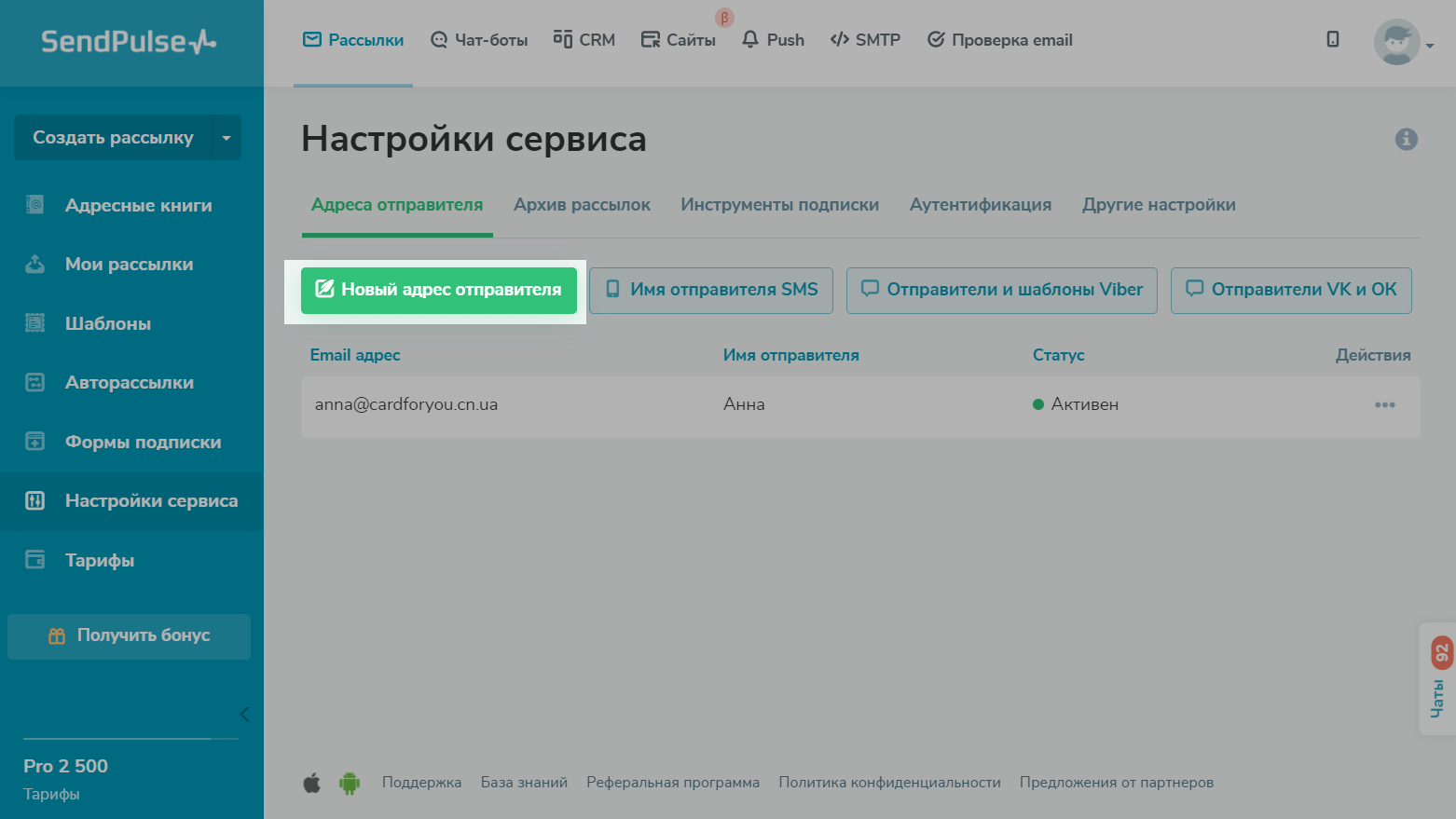Open Отправители и шаблоны Viber
1456x819 pixels.
pos(1001,290)
